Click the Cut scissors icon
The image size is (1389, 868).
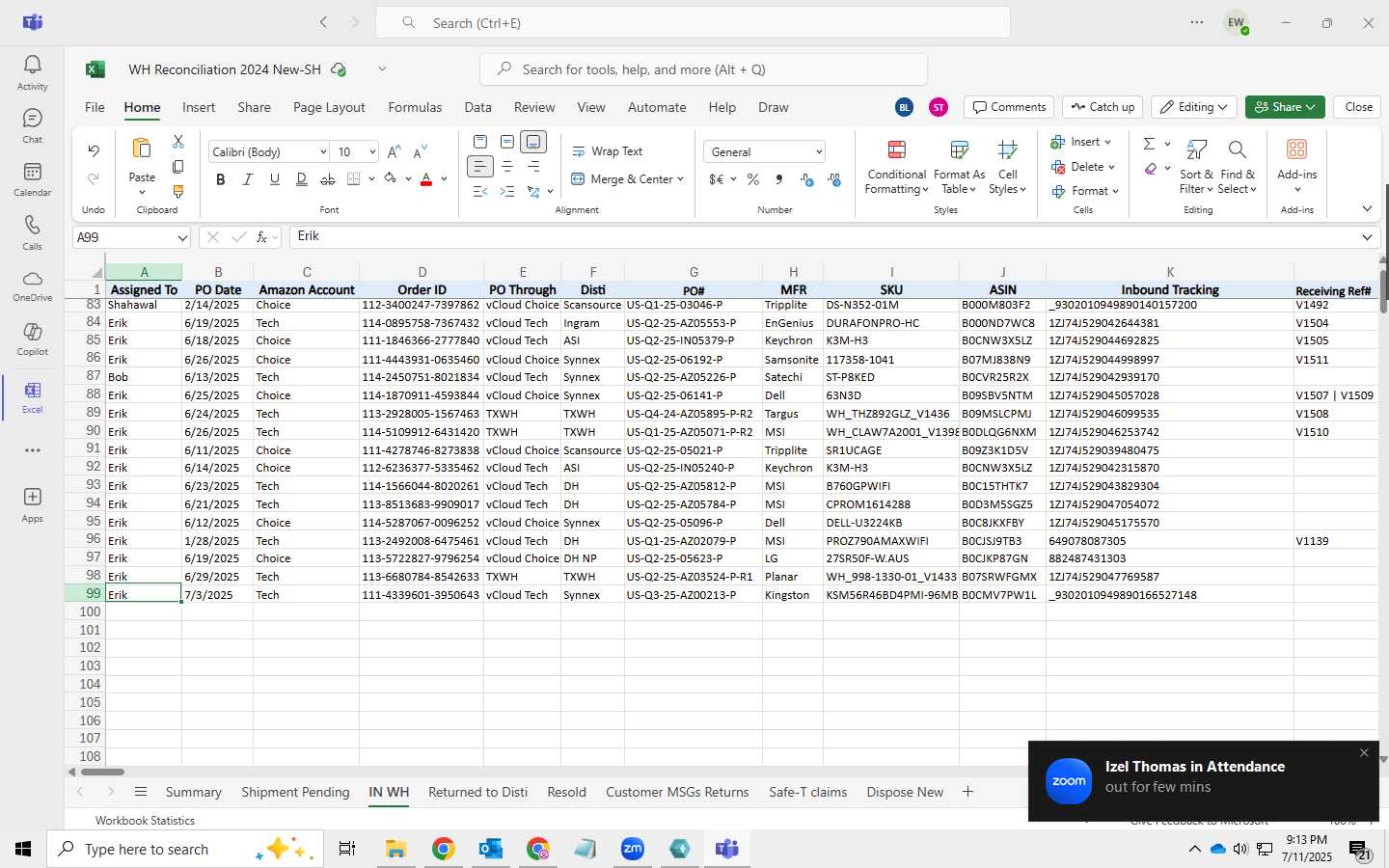tap(178, 142)
